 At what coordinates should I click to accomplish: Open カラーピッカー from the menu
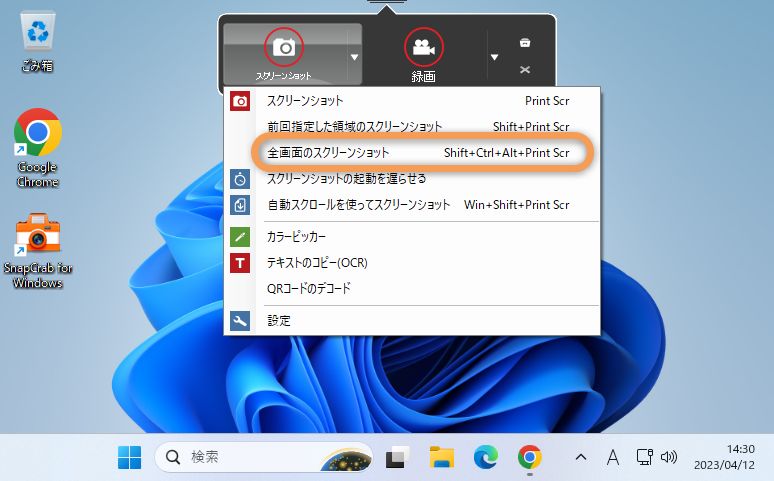coord(412,237)
